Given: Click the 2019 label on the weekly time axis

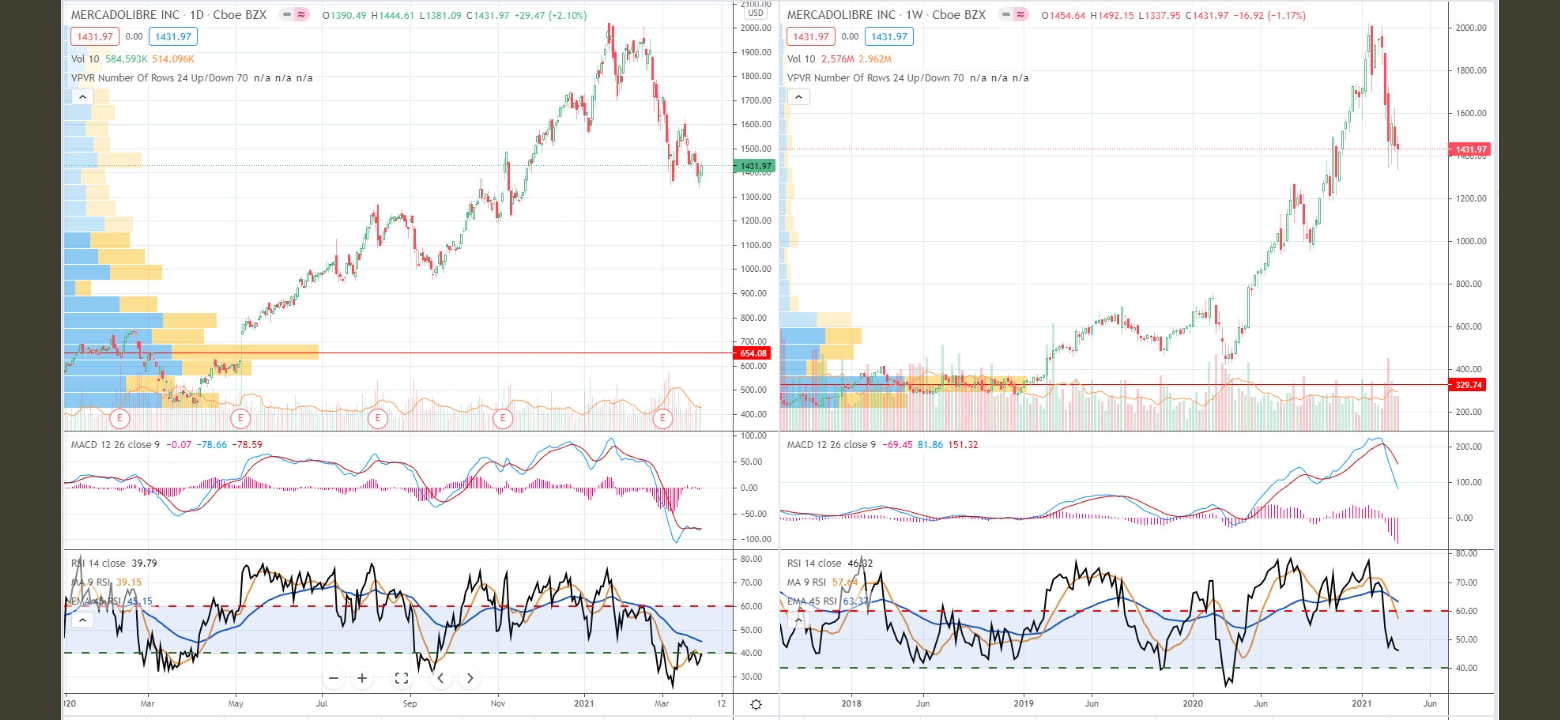Looking at the screenshot, I should coord(1023,705).
